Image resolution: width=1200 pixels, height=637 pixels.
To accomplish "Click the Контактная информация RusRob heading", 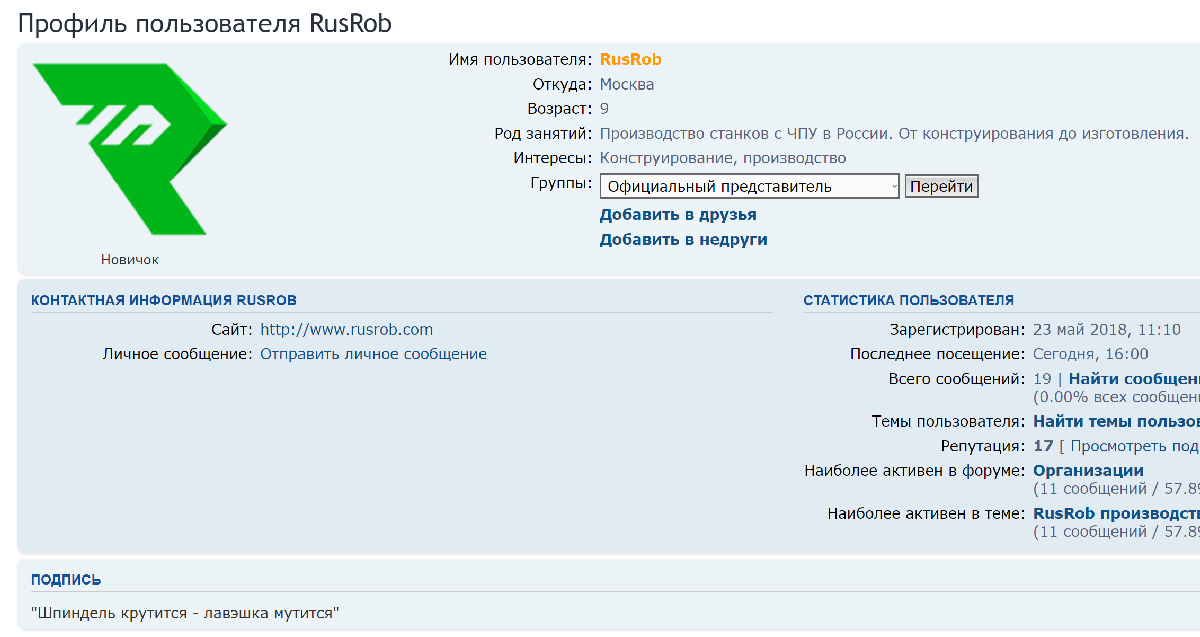I will tap(164, 300).
